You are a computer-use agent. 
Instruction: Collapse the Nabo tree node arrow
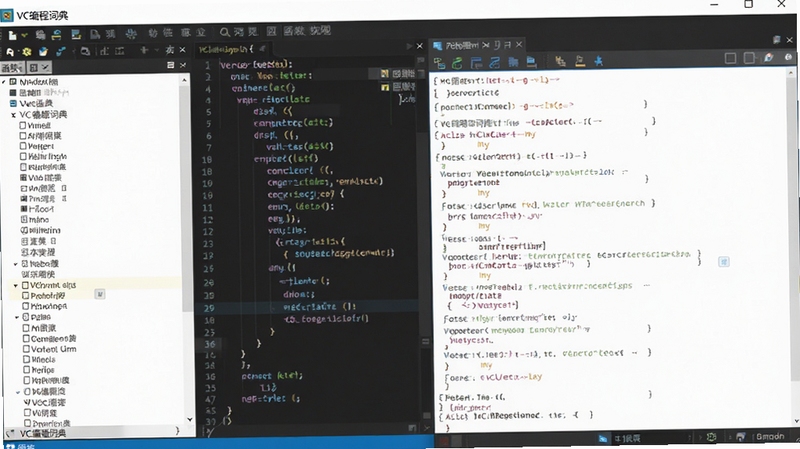pos(16,264)
